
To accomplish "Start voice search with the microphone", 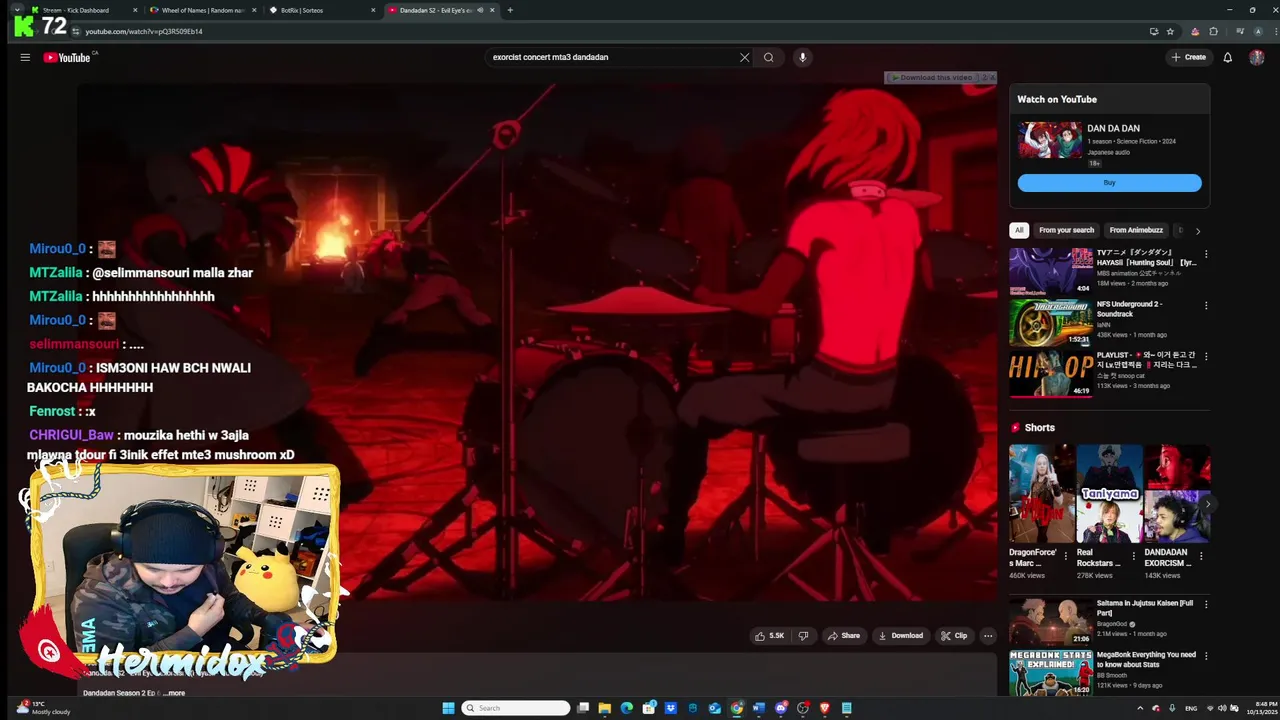I will [x=802, y=57].
